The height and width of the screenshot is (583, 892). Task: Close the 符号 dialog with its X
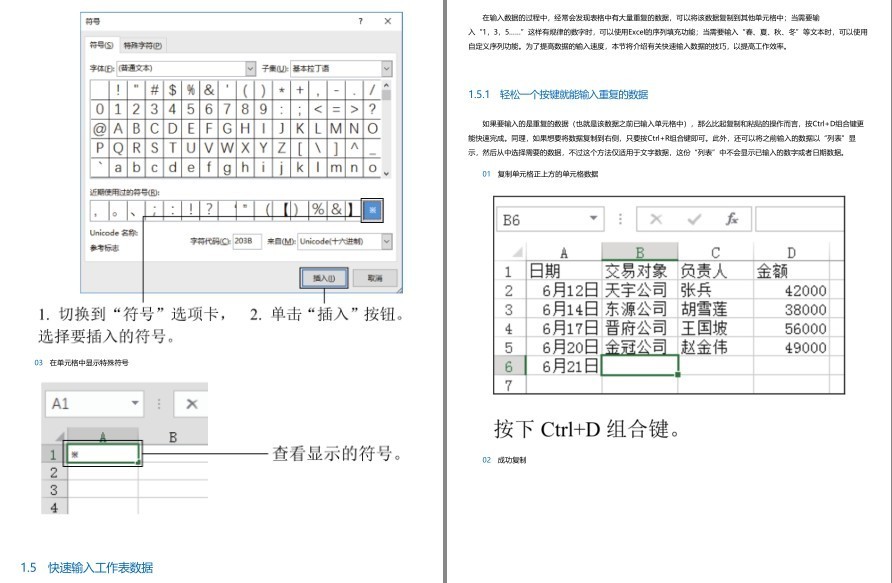(x=387, y=21)
